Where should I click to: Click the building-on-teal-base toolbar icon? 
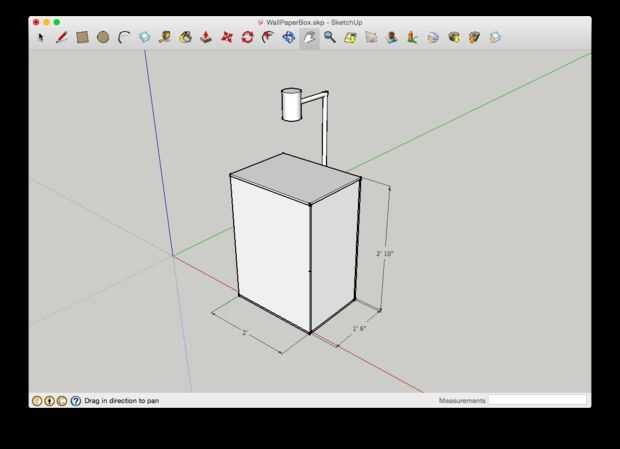point(392,38)
